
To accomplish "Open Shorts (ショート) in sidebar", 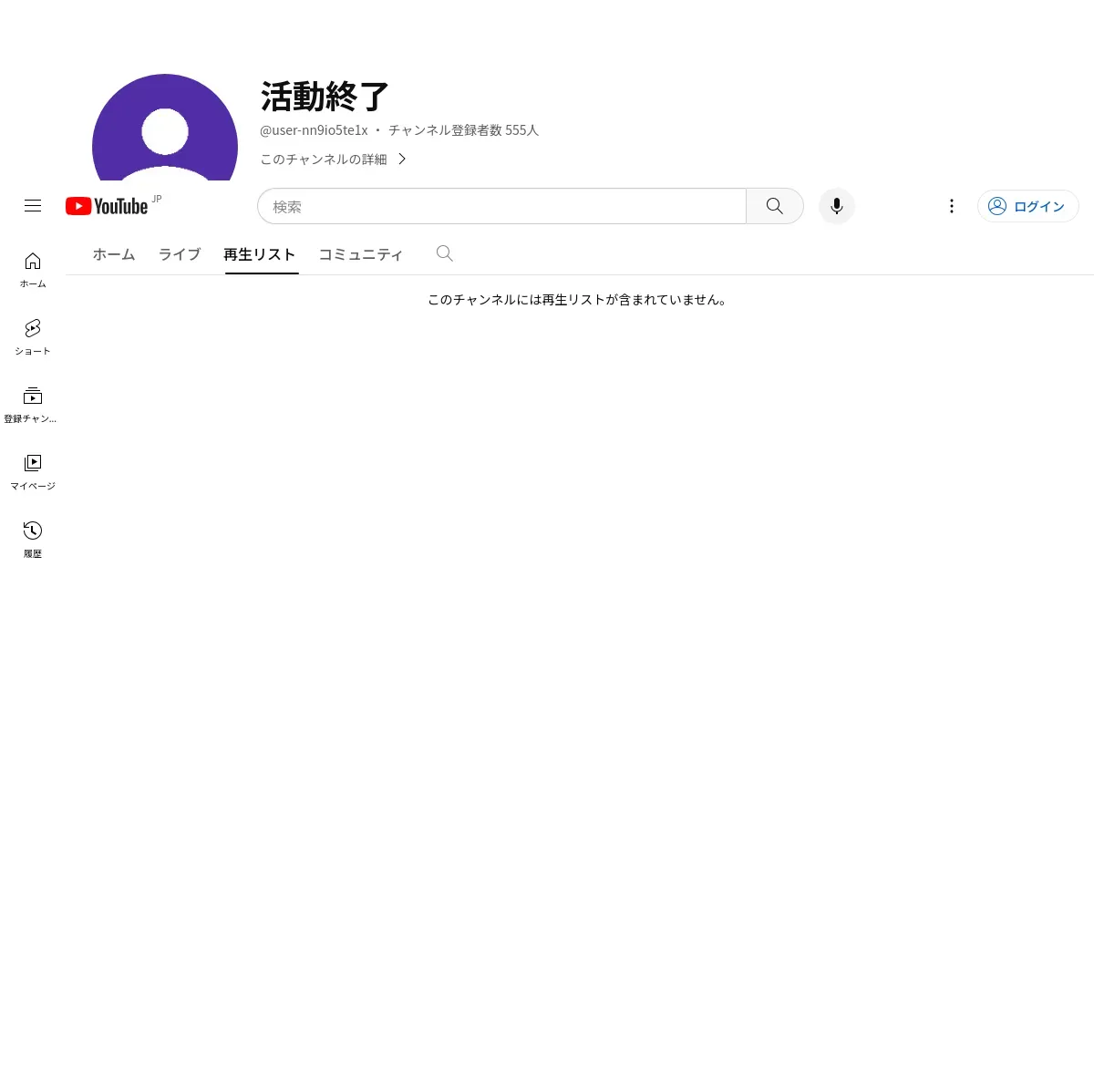I will (x=33, y=337).
